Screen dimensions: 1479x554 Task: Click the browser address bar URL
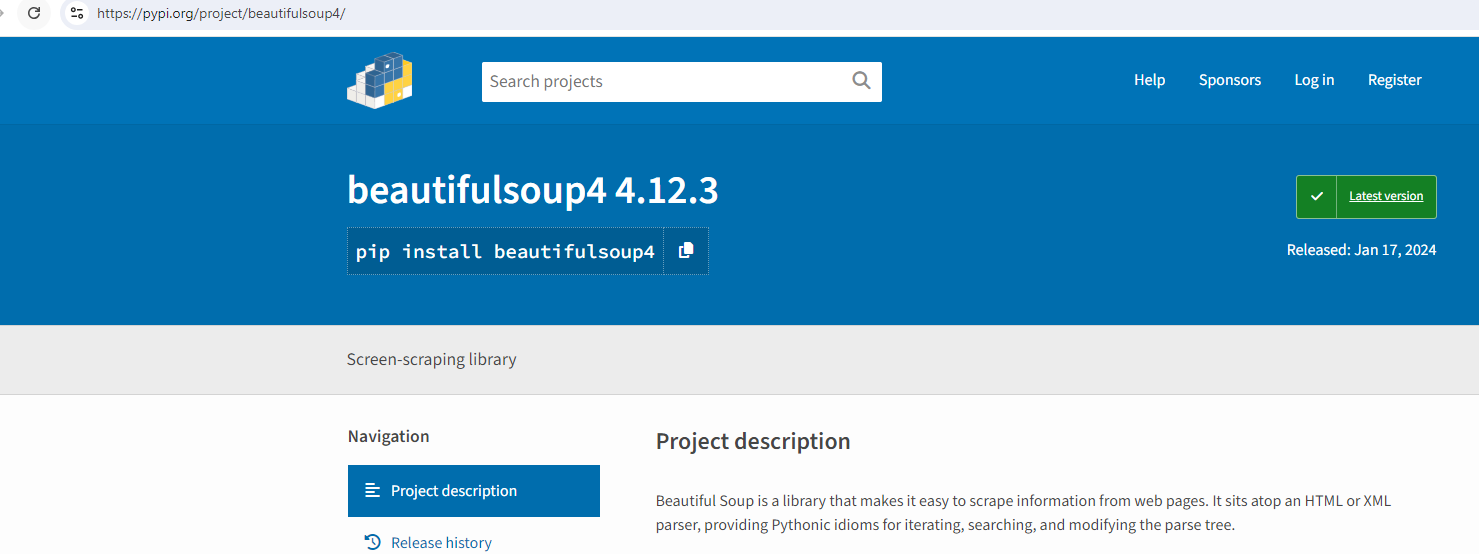tap(221, 14)
